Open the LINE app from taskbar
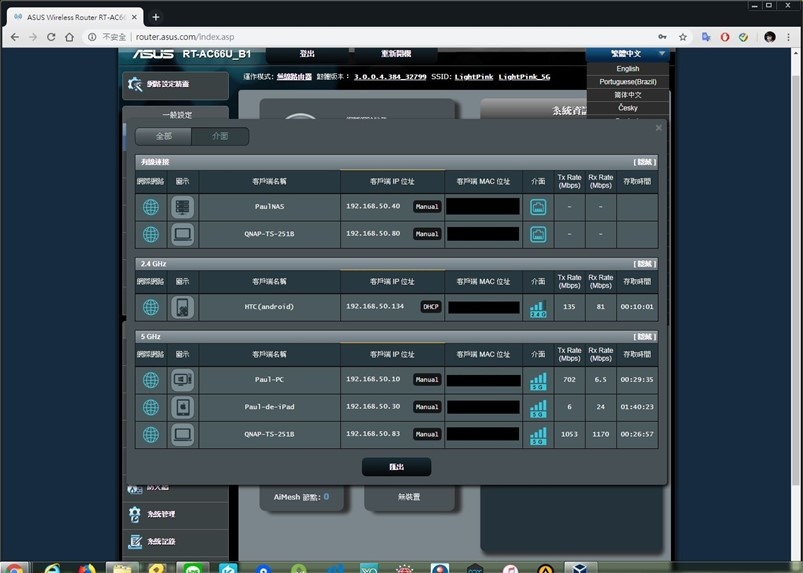 [x=193, y=567]
